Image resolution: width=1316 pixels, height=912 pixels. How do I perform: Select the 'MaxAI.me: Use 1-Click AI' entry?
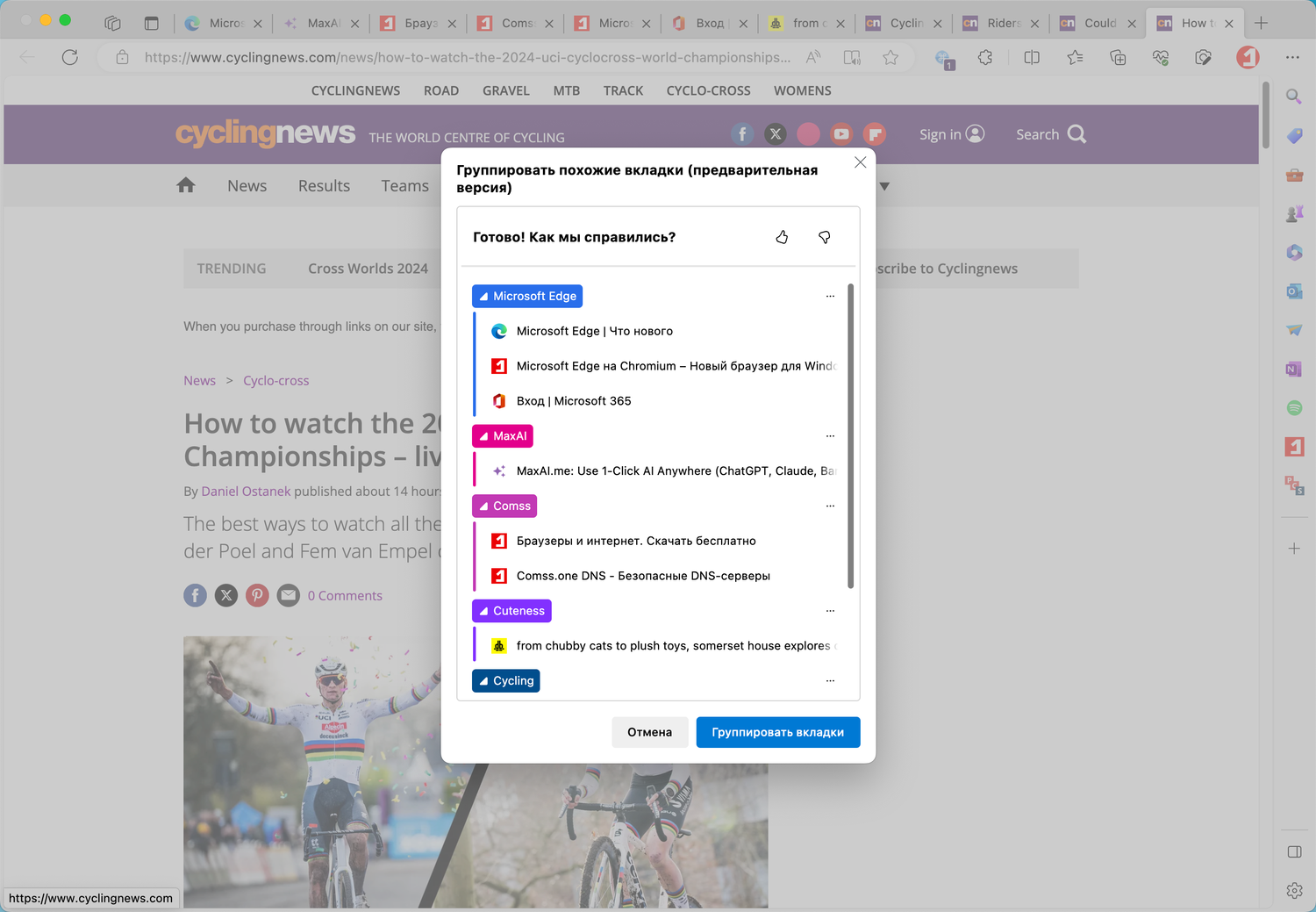658,471
